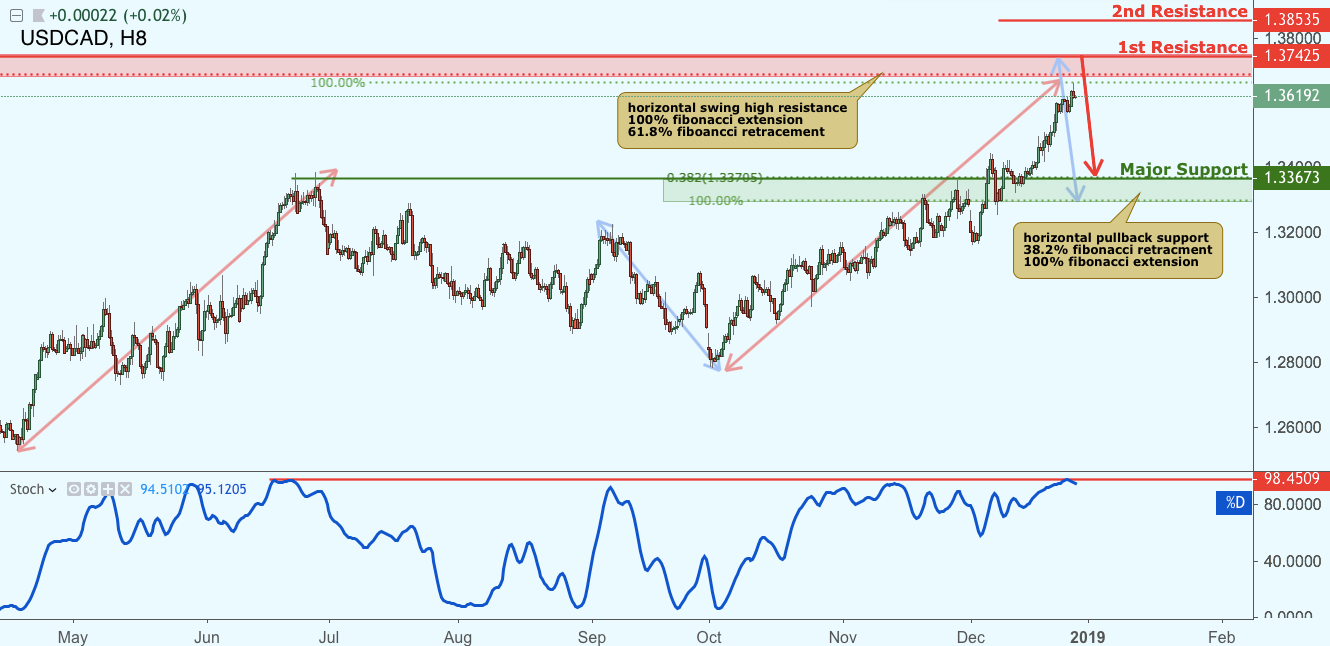Image resolution: width=1330 pixels, height=646 pixels.
Task: Click the 98.4509 red stochastic level label
Action: tap(1290, 479)
